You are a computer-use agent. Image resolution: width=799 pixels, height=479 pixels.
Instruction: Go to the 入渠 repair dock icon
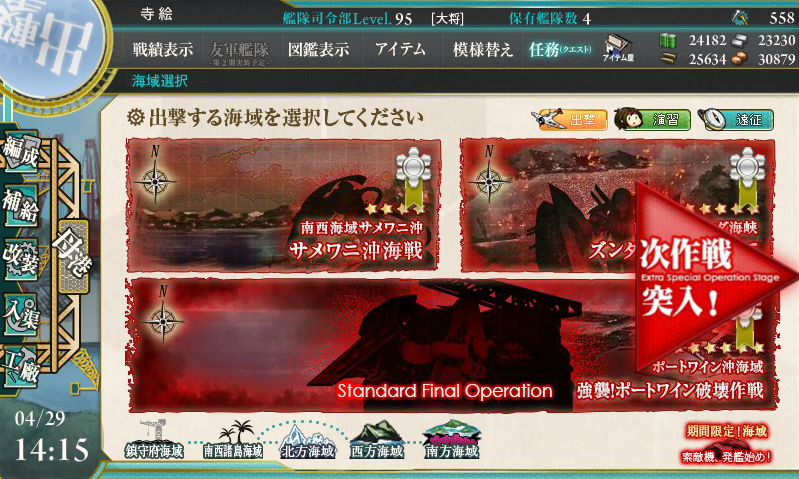click(21, 314)
